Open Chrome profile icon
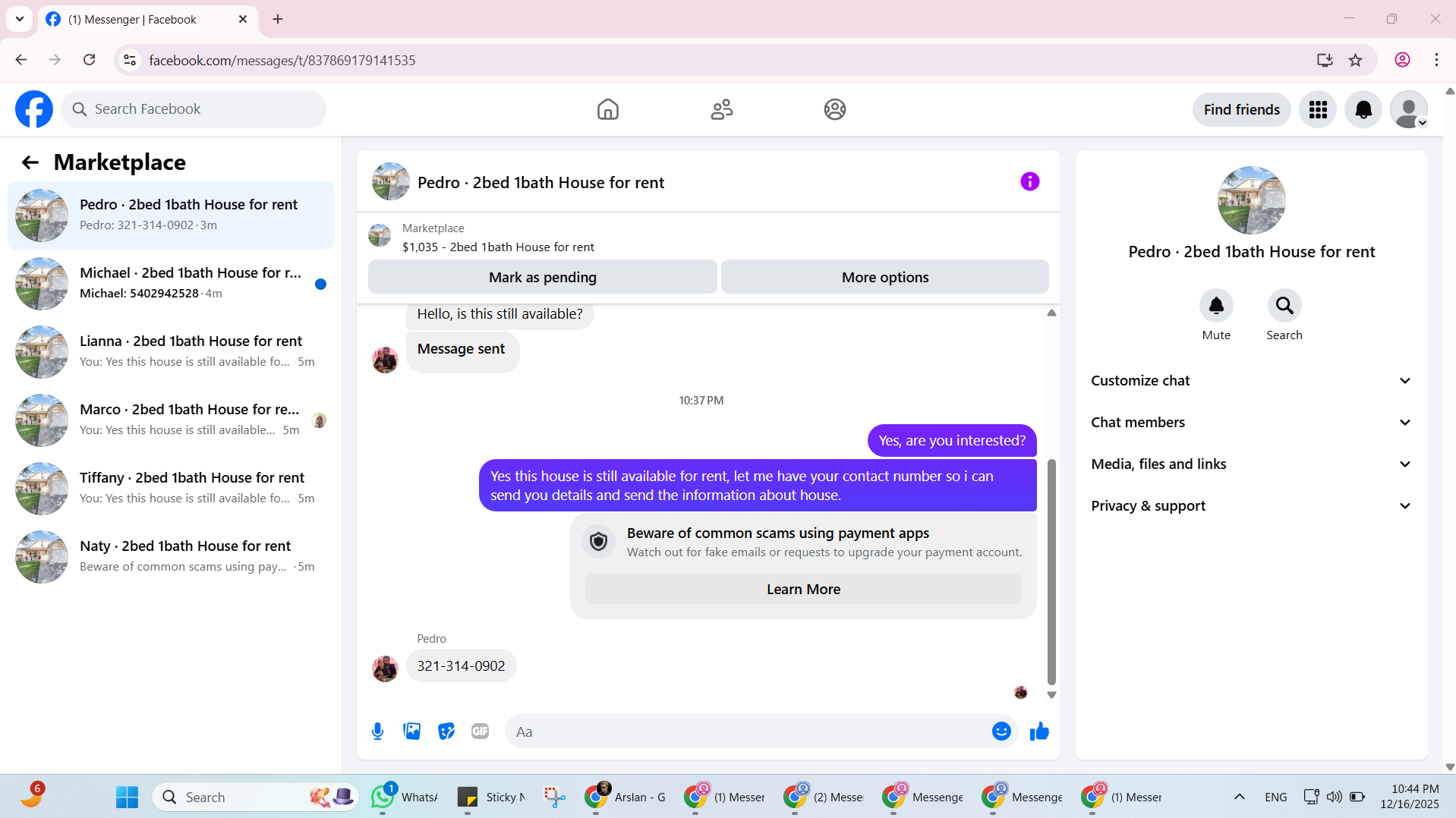The width and height of the screenshot is (1456, 818). 1402,60
